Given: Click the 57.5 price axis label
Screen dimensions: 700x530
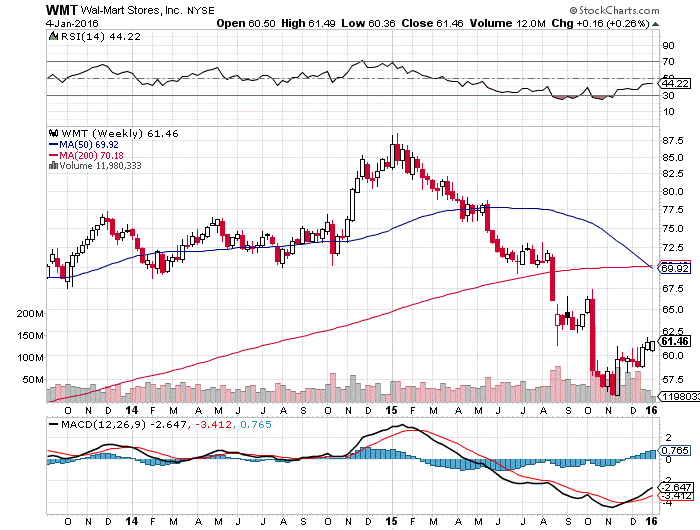Looking at the screenshot, I should [x=672, y=380].
